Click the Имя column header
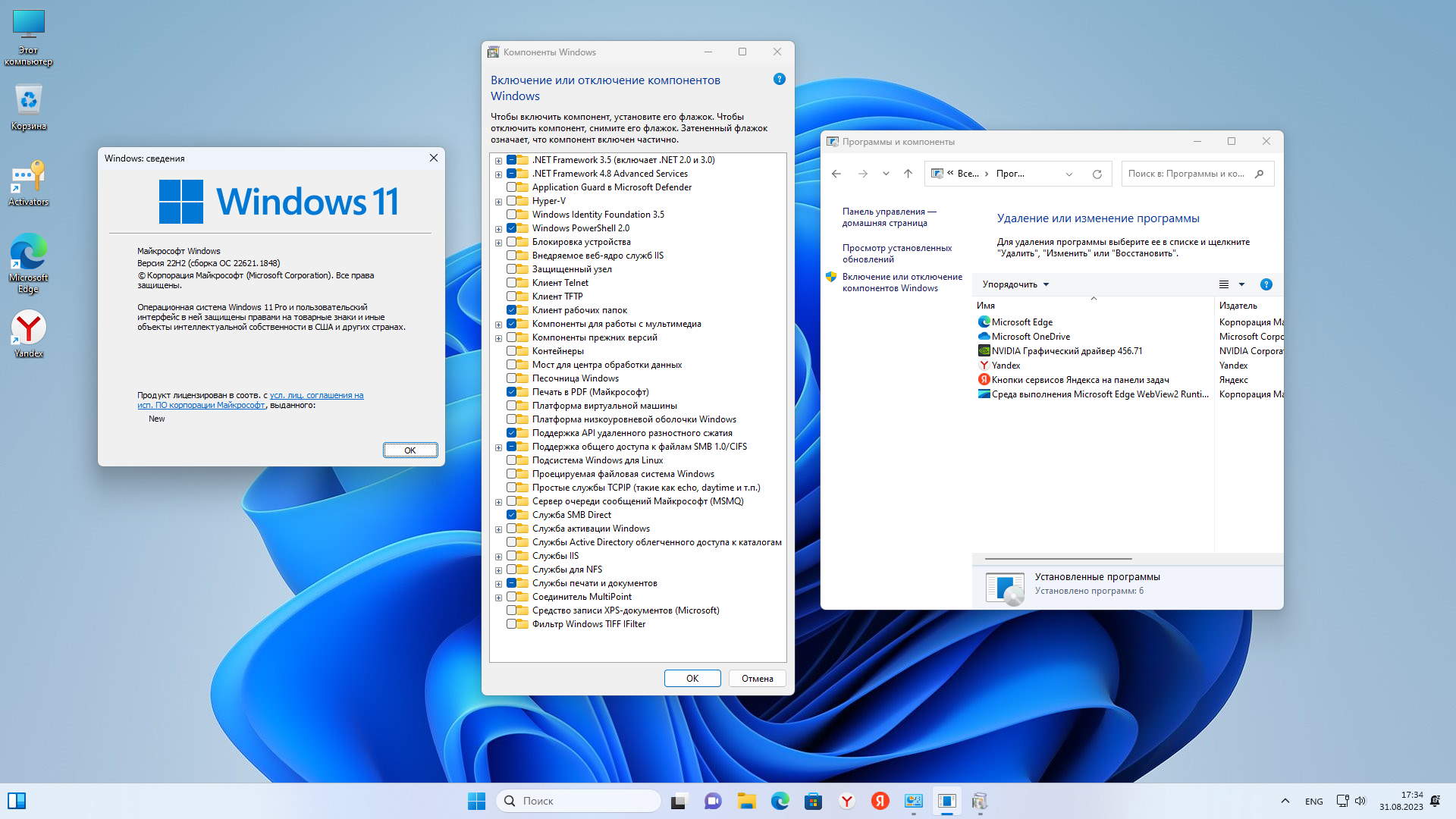The width and height of the screenshot is (1456, 819). coord(986,306)
